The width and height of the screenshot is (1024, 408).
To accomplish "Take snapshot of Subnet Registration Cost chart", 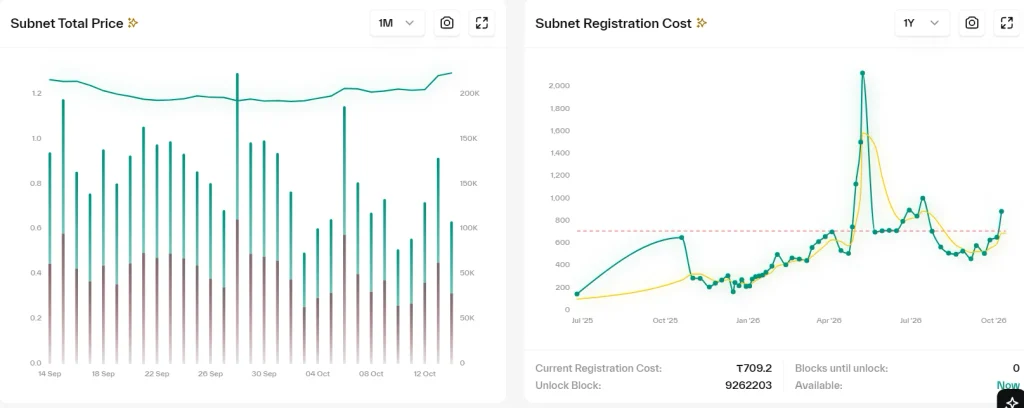I will click(x=972, y=23).
